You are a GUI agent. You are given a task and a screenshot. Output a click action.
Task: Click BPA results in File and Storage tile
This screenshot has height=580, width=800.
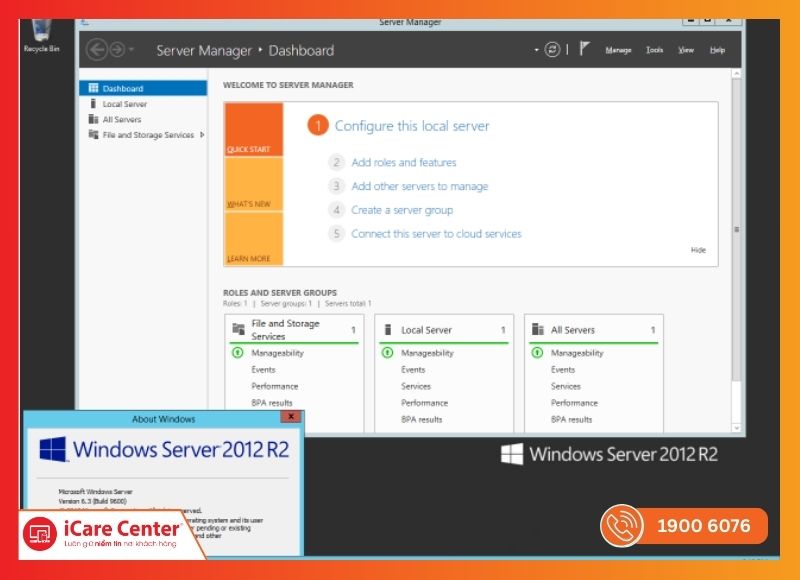pos(271,403)
